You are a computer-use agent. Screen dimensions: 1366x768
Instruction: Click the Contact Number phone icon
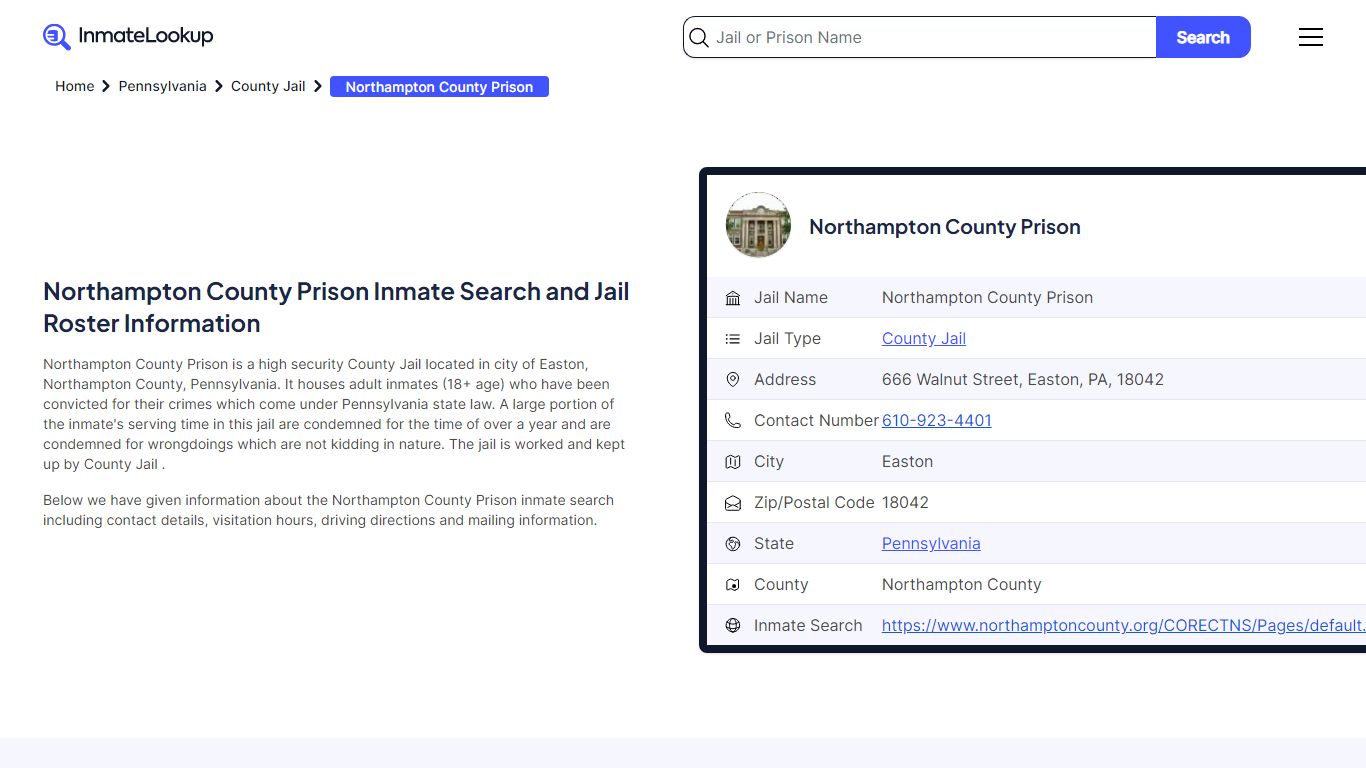(x=733, y=421)
